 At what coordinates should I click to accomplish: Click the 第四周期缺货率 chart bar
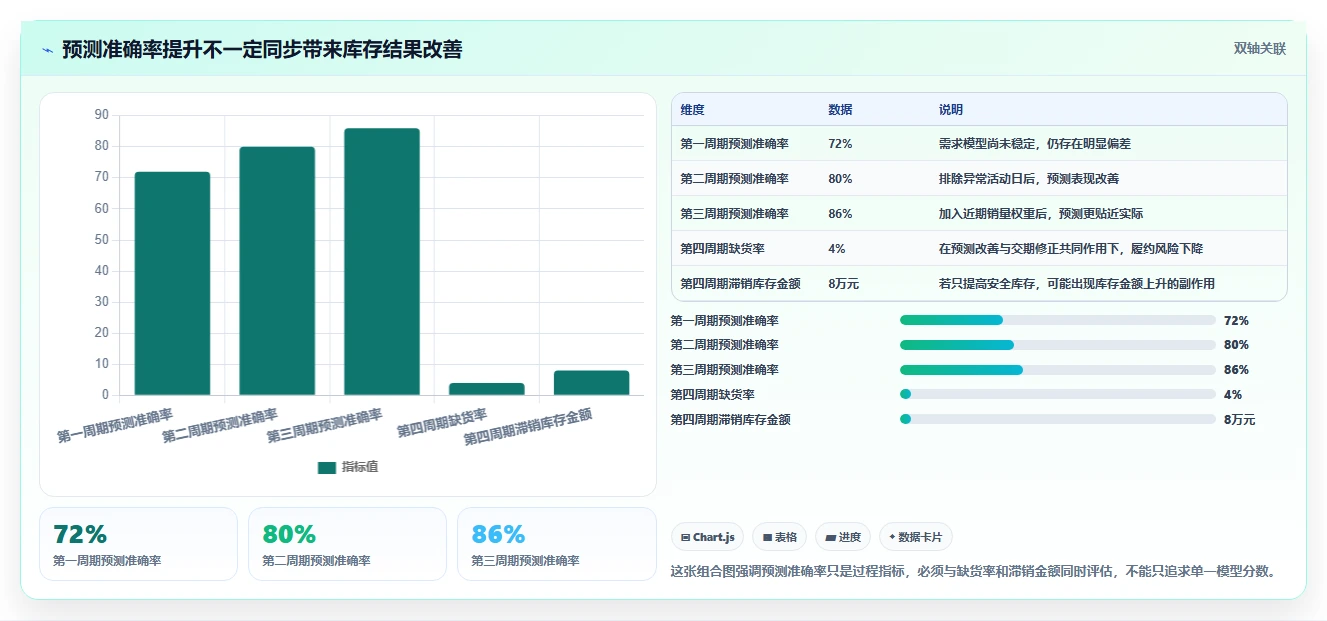(487, 389)
